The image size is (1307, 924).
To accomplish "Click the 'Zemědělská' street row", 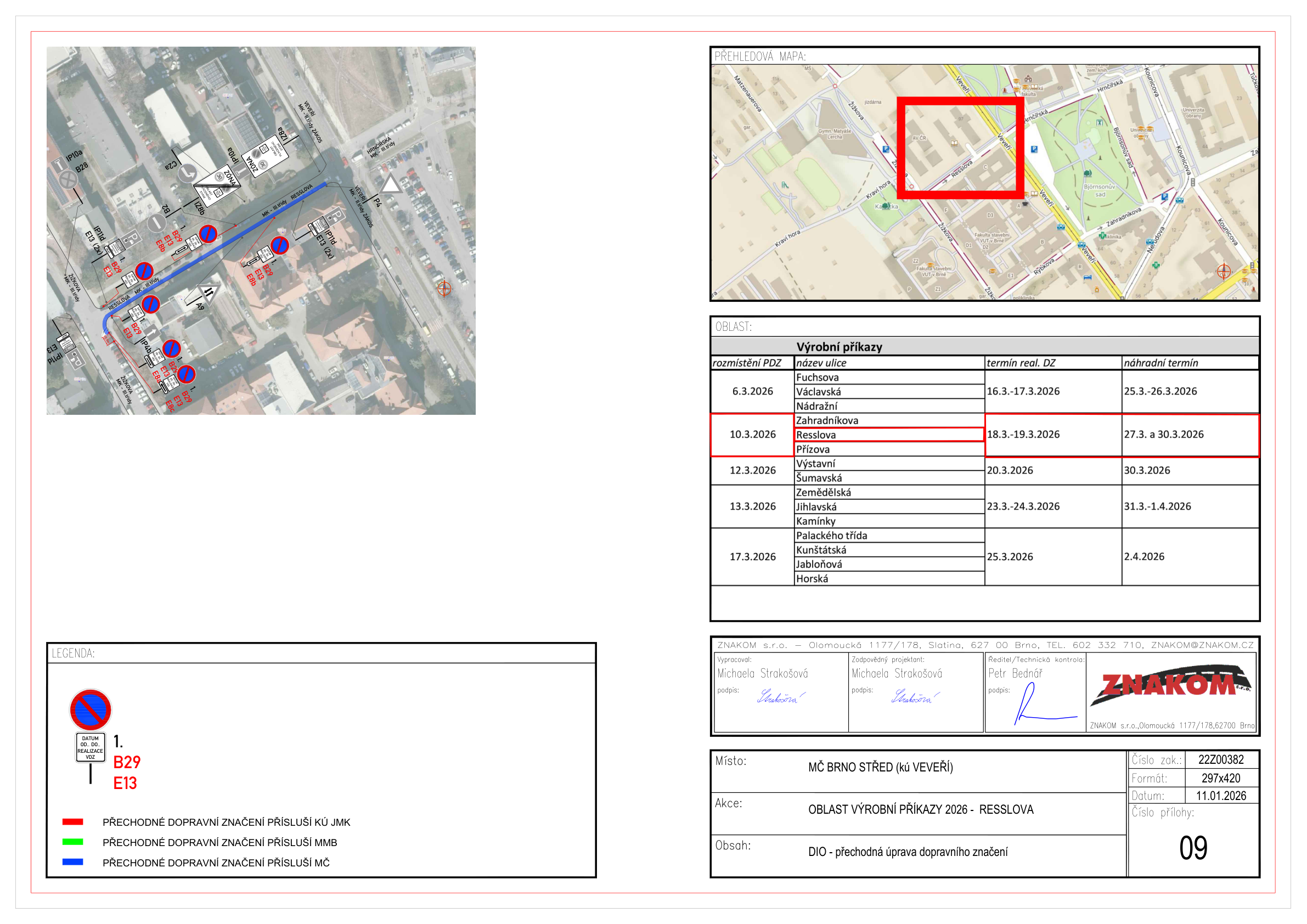I will [x=890, y=492].
